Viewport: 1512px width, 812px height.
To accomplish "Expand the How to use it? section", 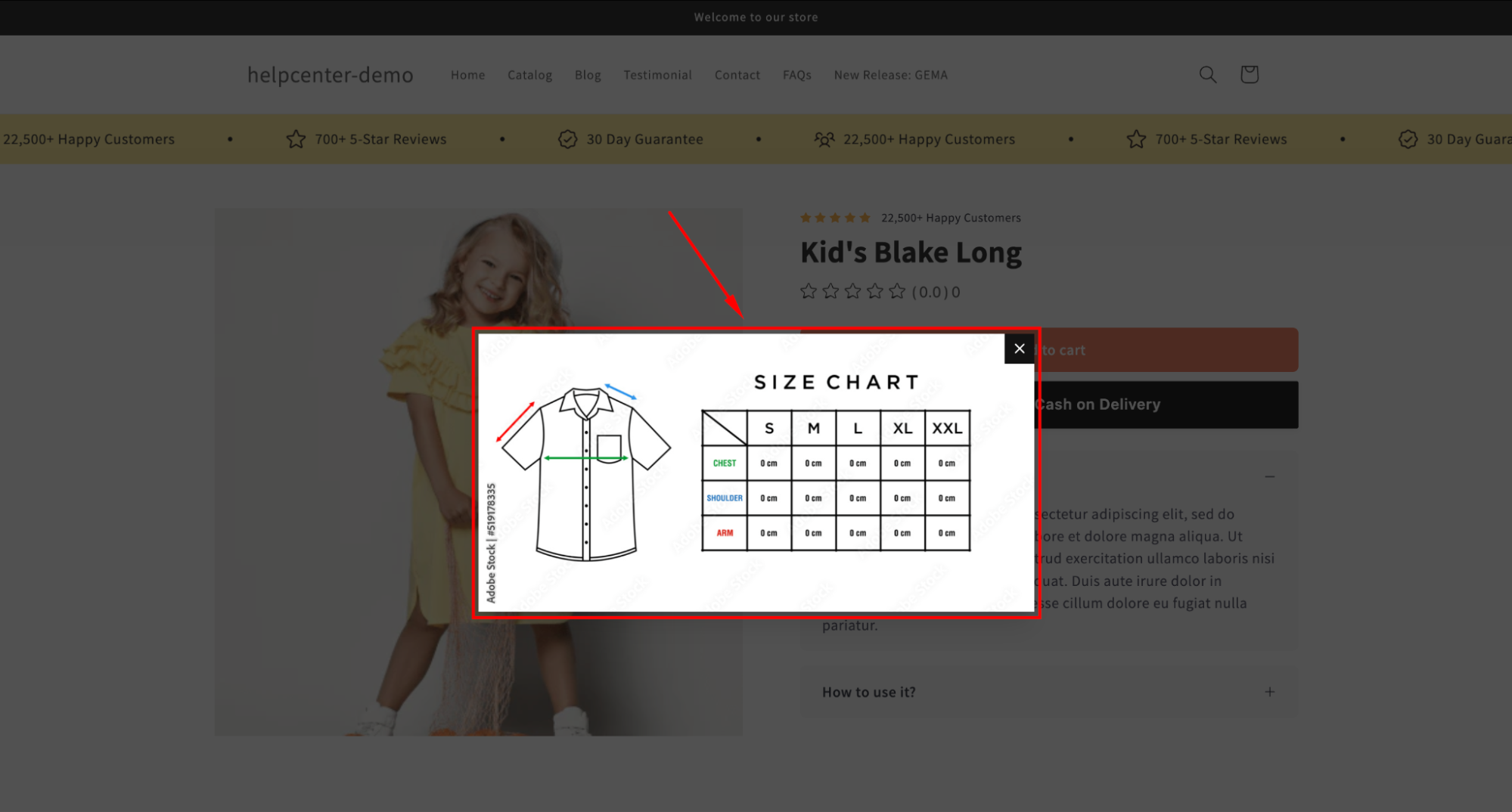I will (1049, 692).
